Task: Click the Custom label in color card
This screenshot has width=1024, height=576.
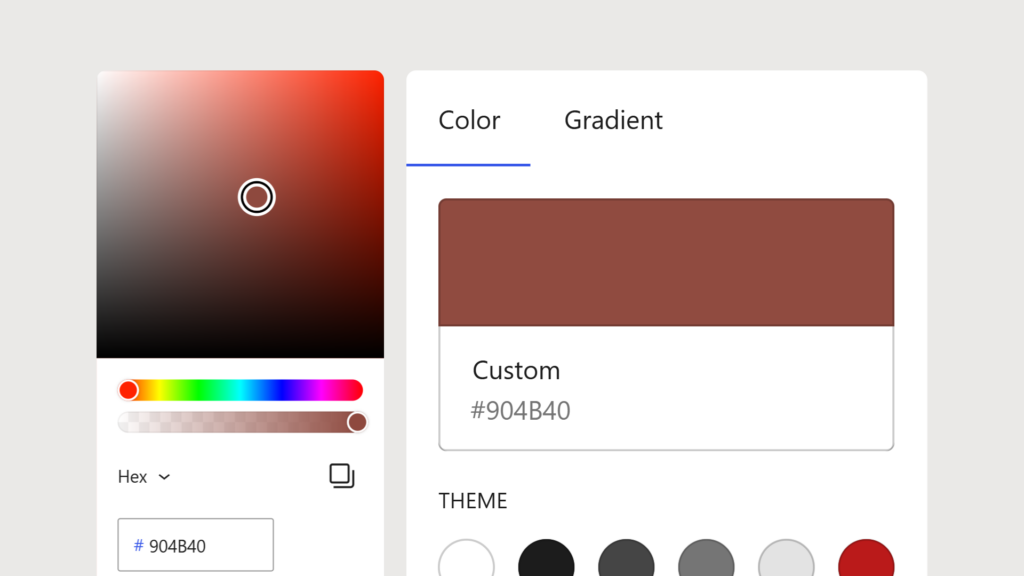Action: (516, 370)
